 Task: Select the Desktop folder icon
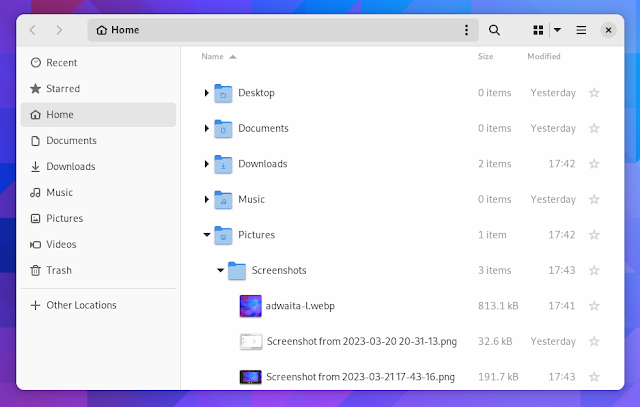[x=223, y=93]
